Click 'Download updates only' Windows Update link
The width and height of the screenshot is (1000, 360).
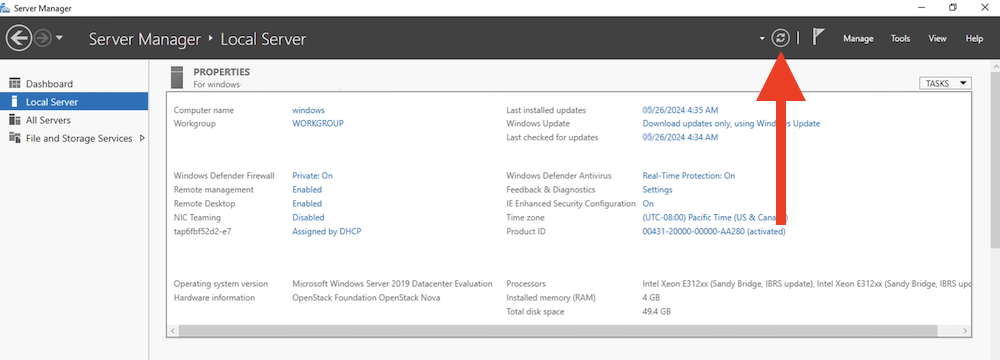pyautogui.click(x=731, y=123)
